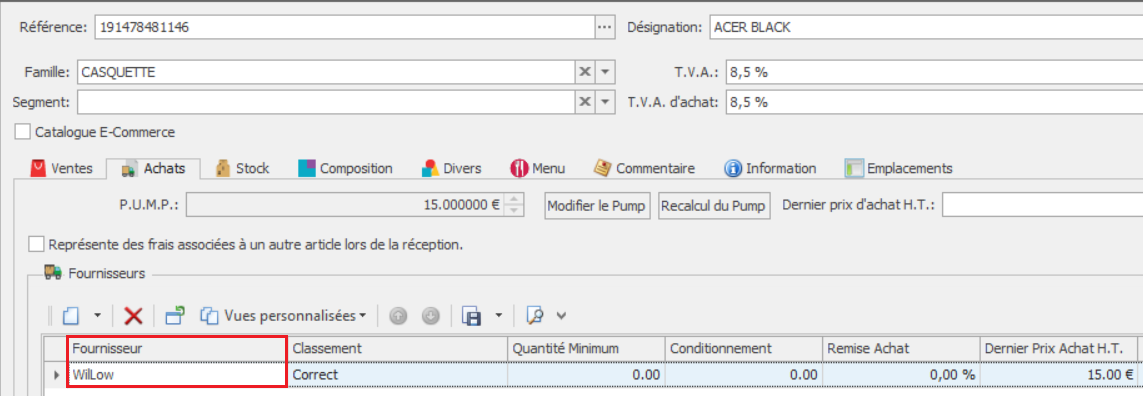Click Recalcul du Pump button
This screenshot has width=1143, height=396.
tap(714, 206)
